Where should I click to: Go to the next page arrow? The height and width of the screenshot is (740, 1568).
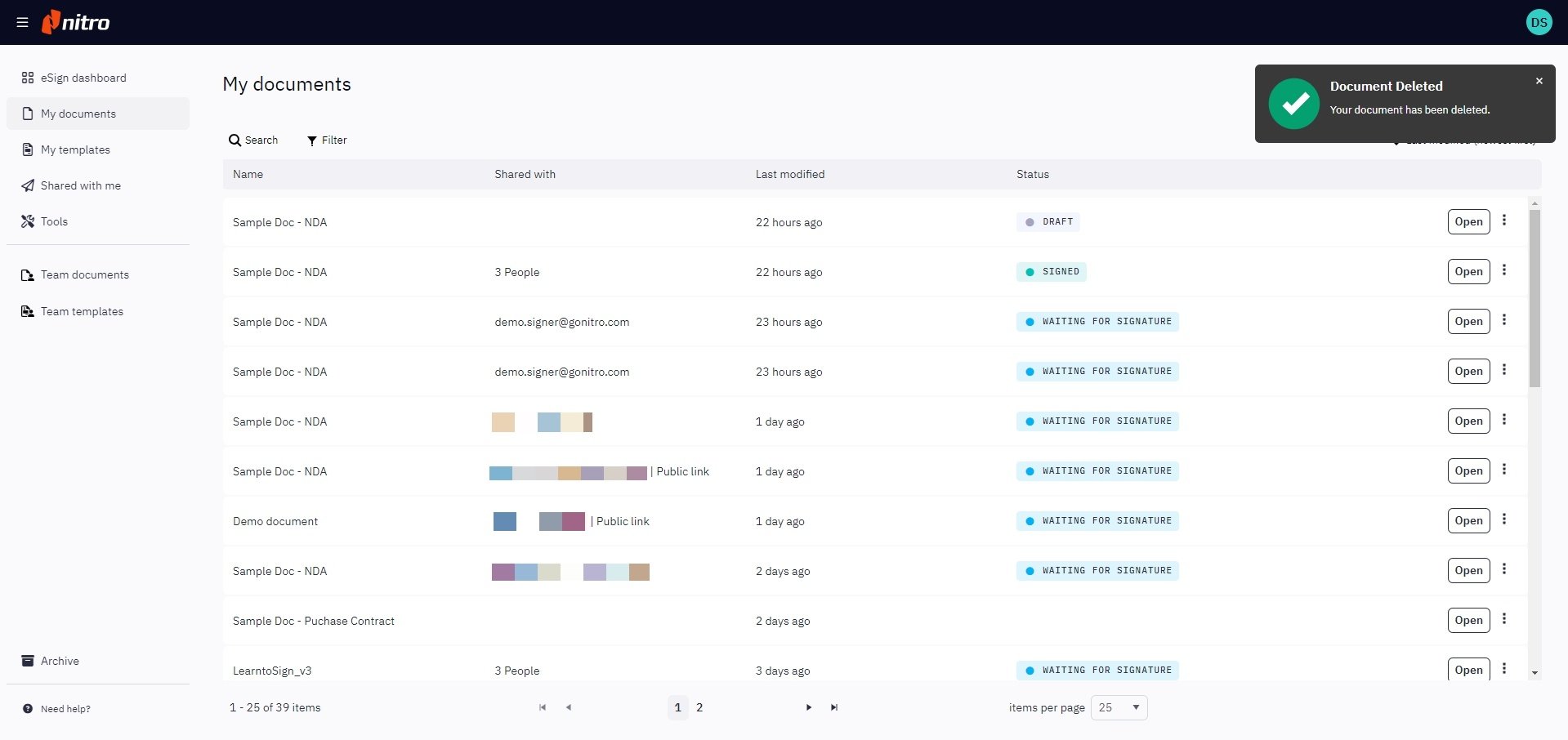(808, 707)
